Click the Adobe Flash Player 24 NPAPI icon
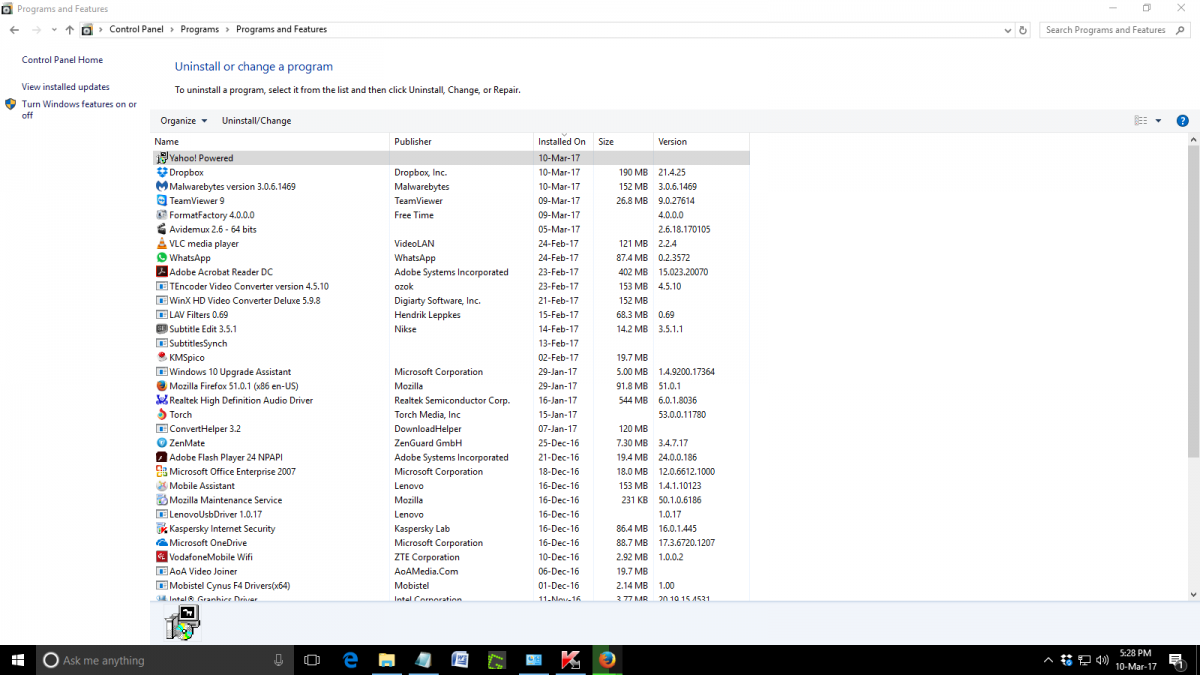The image size is (1200, 675). pyautogui.click(x=161, y=457)
